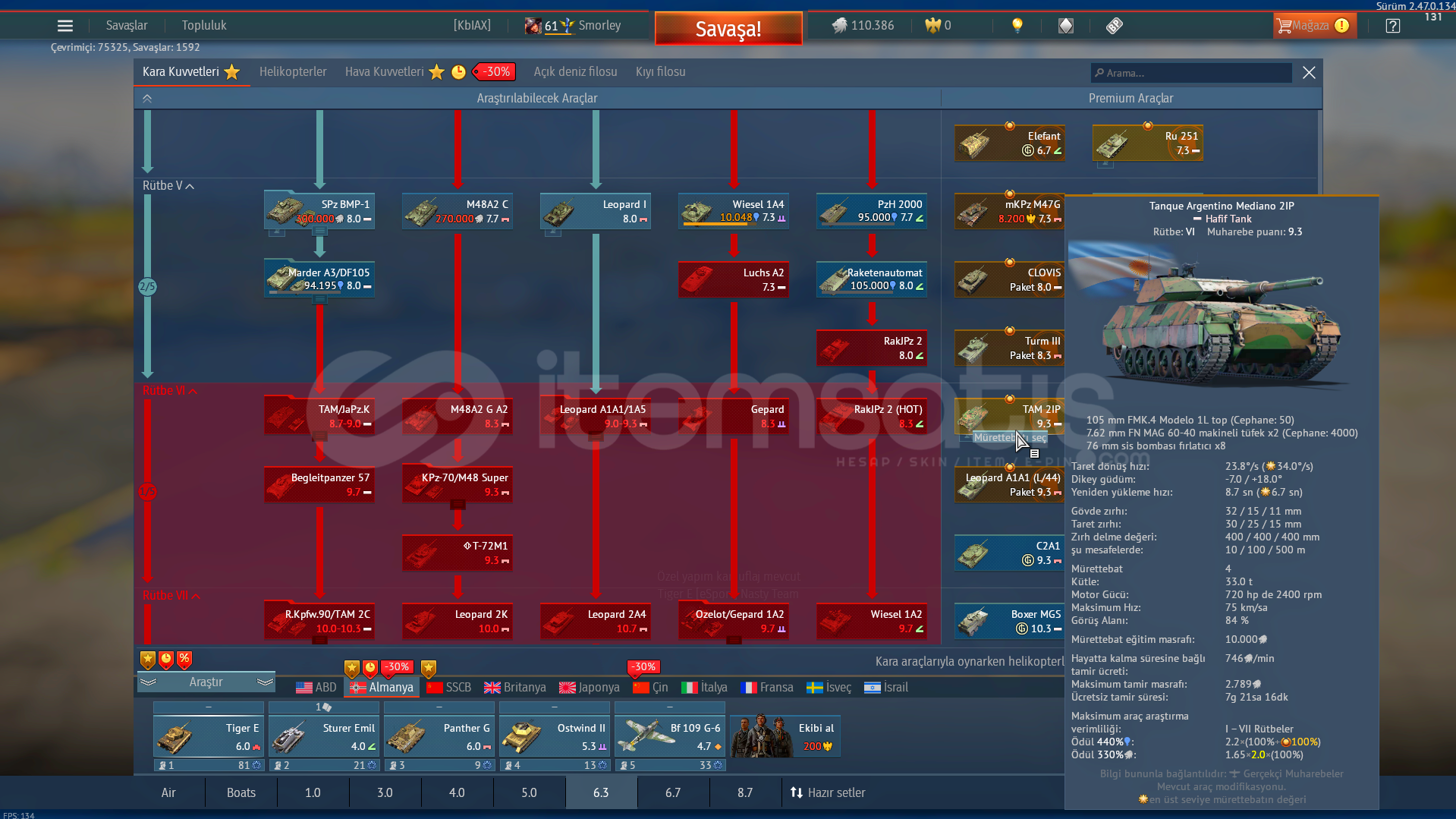Image resolution: width=1456 pixels, height=819 pixels.
Task: Select the CLOVIS premium pack vehicle
Action: (x=1010, y=279)
